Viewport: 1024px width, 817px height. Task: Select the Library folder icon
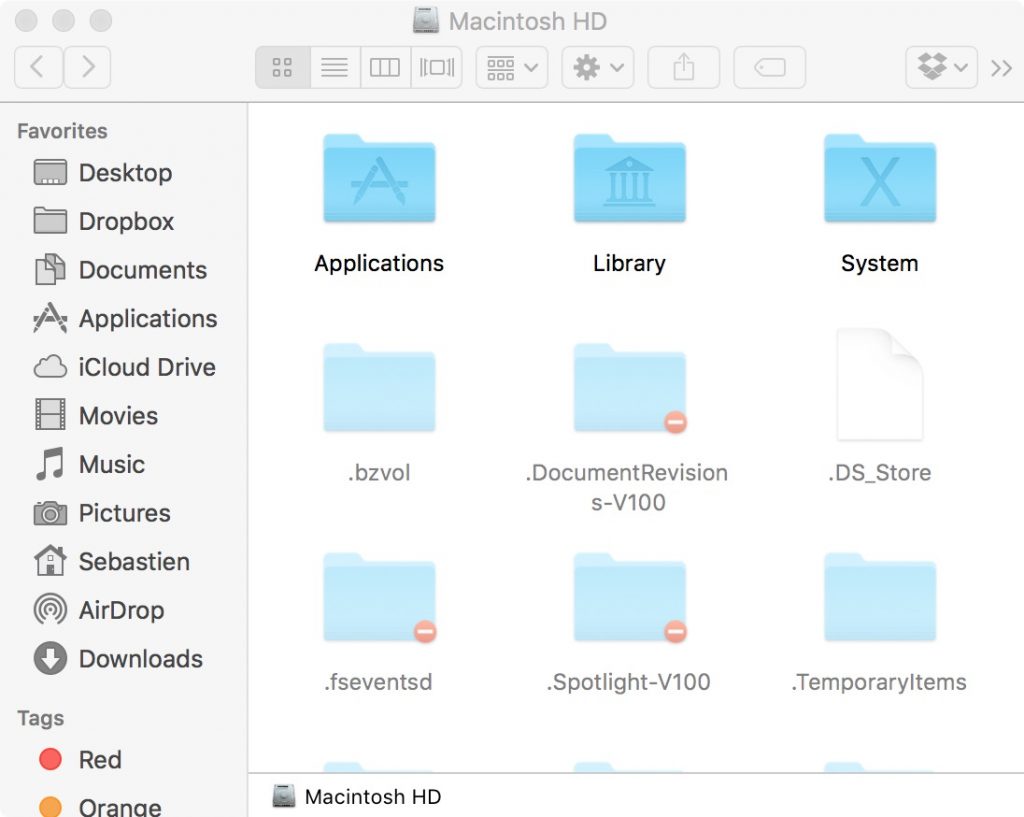point(630,178)
